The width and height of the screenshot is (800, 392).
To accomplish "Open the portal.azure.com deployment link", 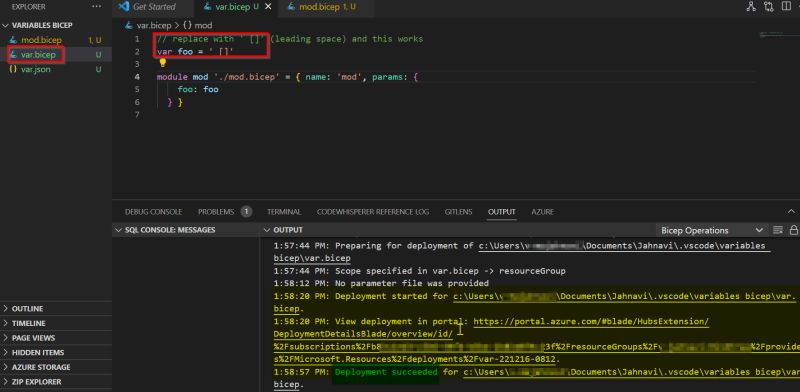I will coord(591,322).
